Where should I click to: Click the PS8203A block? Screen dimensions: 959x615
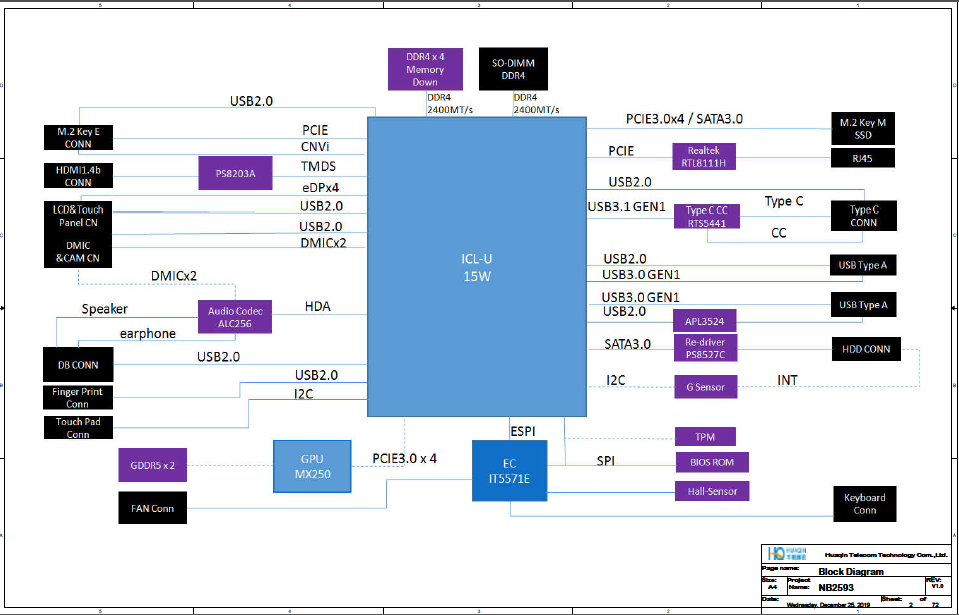235,173
